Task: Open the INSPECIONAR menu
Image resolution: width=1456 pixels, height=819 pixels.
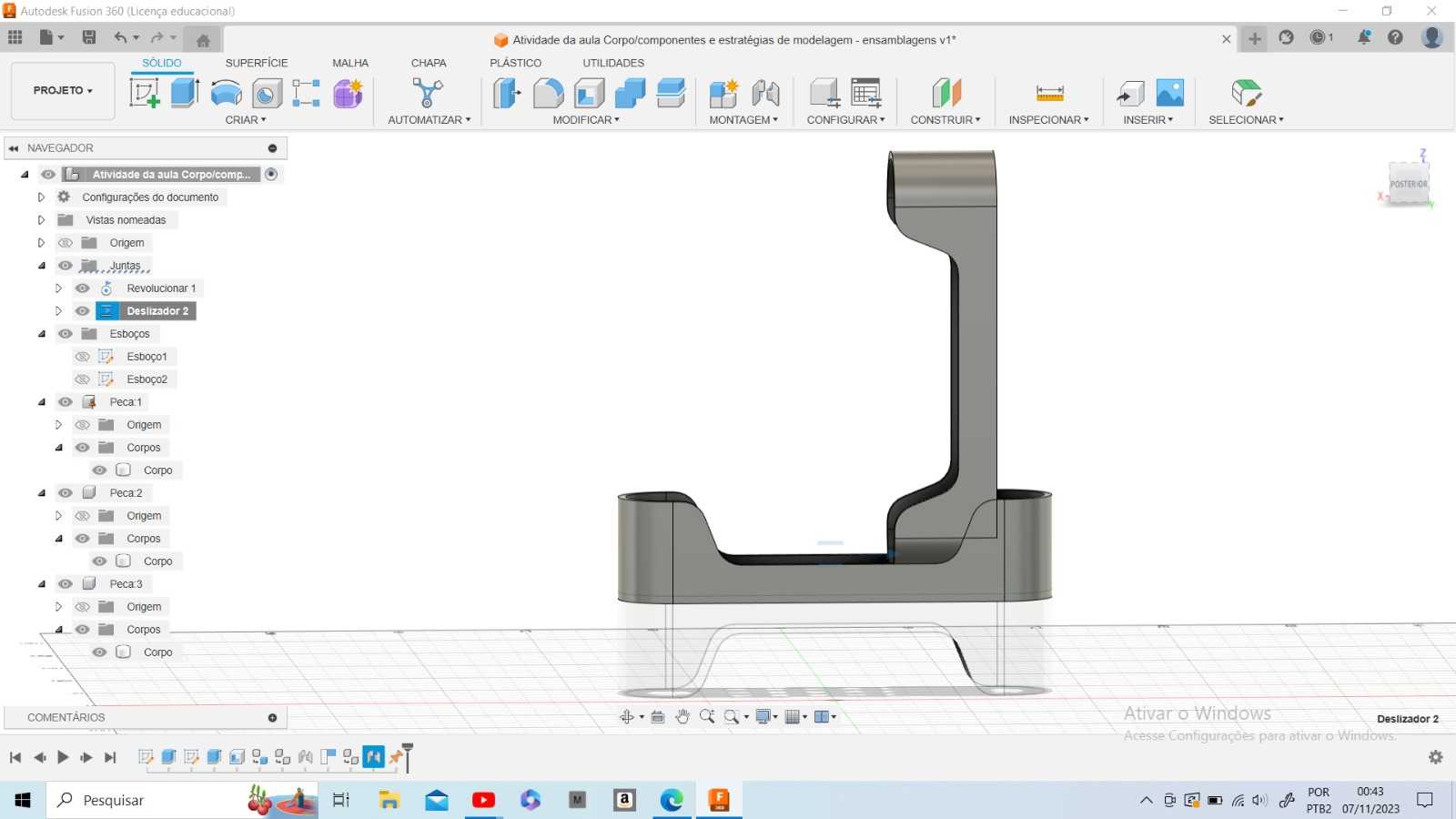Action: (1048, 120)
